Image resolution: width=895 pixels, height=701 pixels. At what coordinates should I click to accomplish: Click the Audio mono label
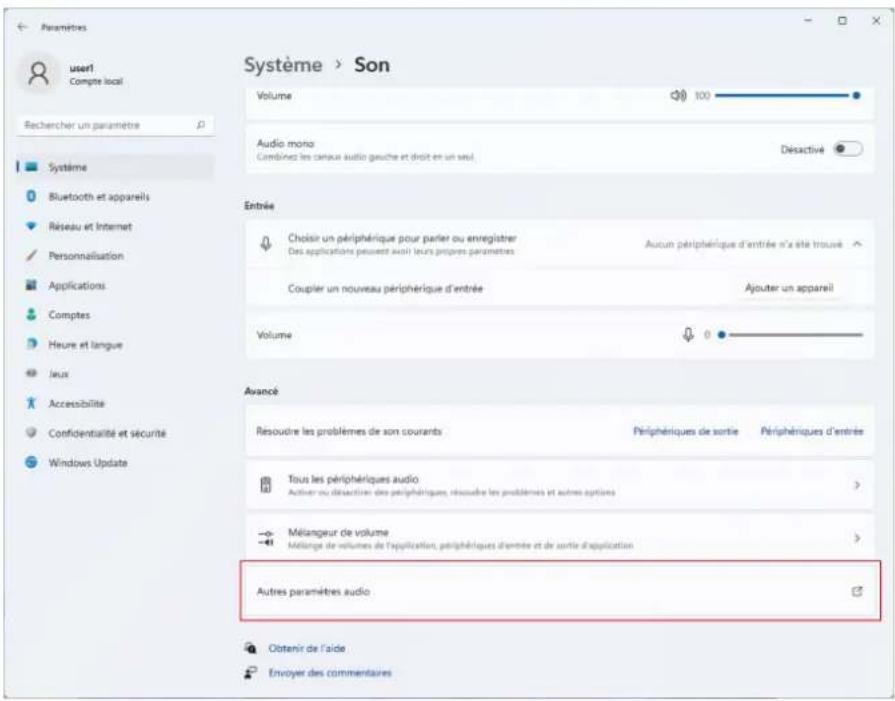click(x=285, y=144)
